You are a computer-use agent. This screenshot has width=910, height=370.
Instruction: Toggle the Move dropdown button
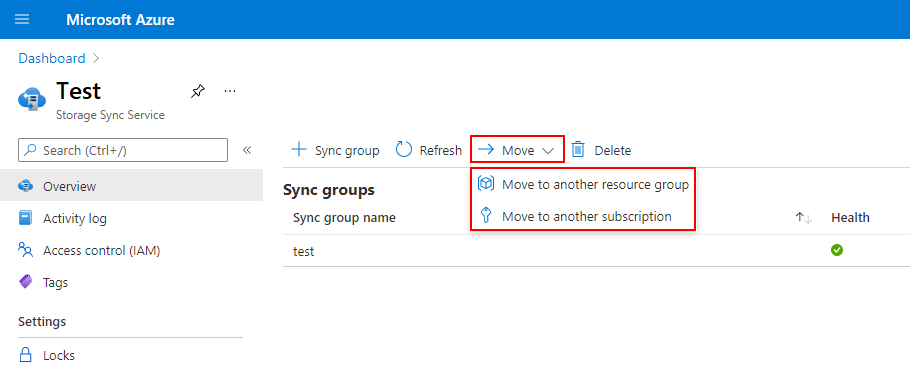click(x=517, y=150)
